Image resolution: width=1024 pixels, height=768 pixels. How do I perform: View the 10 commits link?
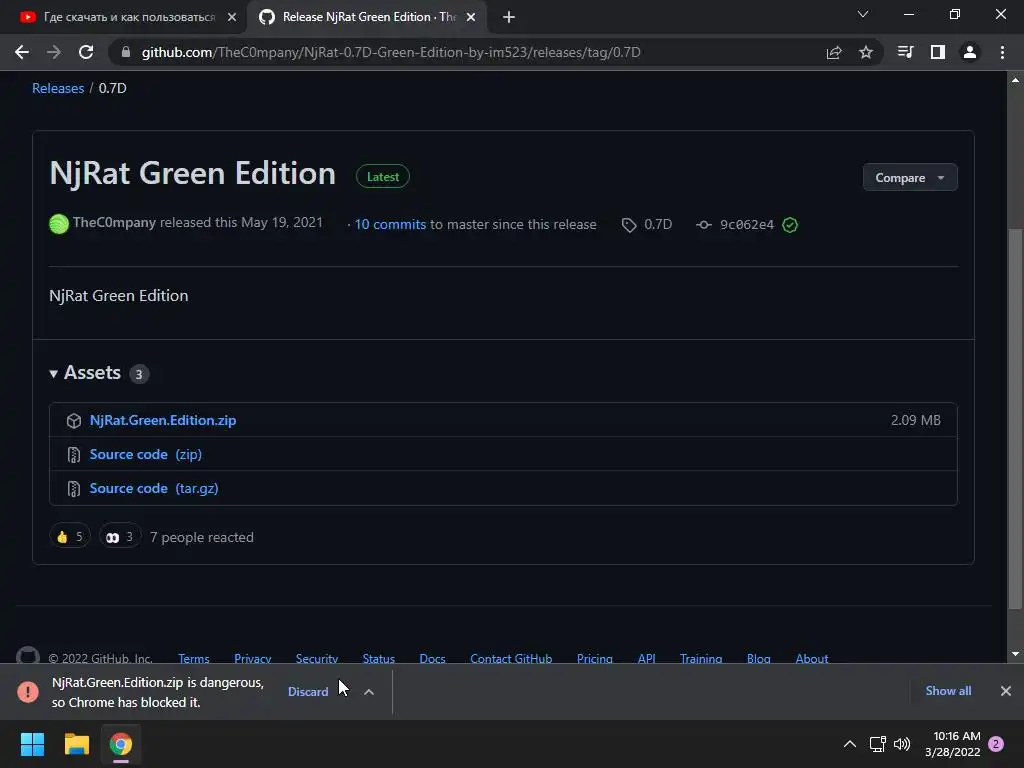(390, 225)
